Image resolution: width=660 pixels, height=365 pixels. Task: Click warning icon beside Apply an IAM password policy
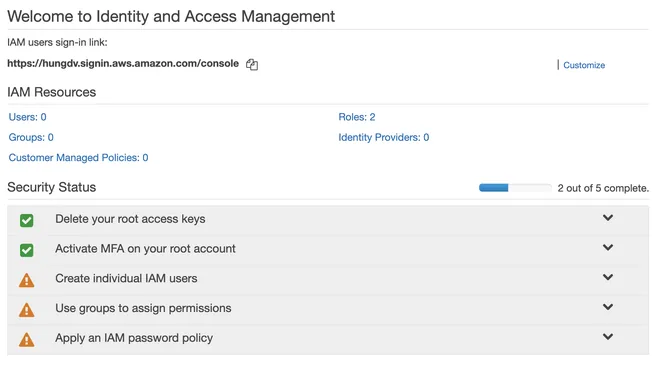click(x=27, y=339)
